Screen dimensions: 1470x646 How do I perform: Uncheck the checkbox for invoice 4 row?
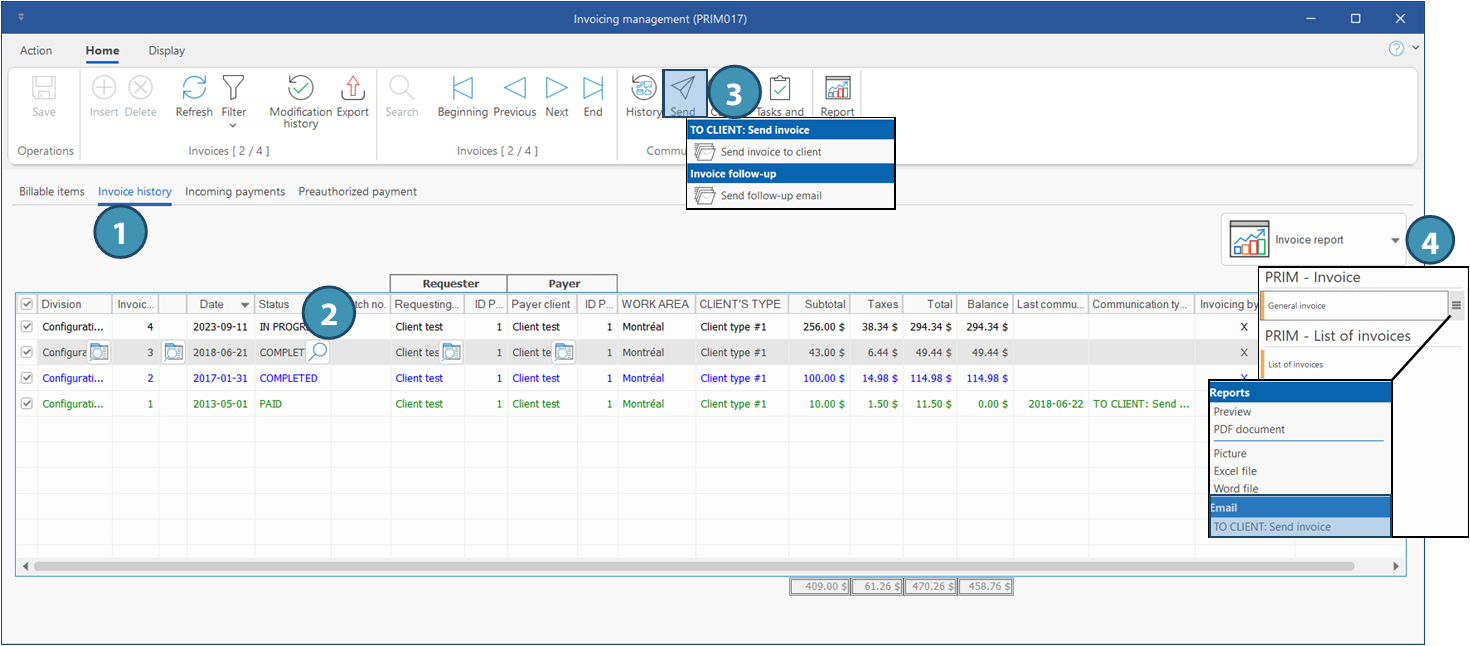coord(27,327)
